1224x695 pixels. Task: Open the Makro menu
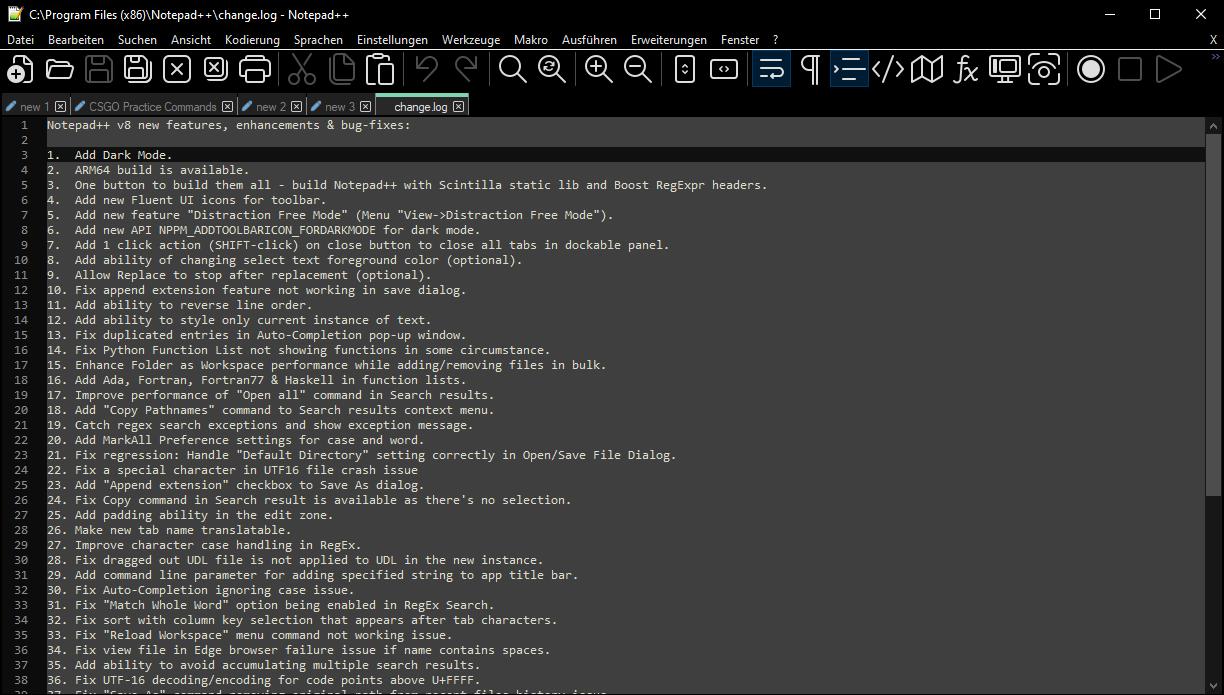pyautogui.click(x=531, y=40)
